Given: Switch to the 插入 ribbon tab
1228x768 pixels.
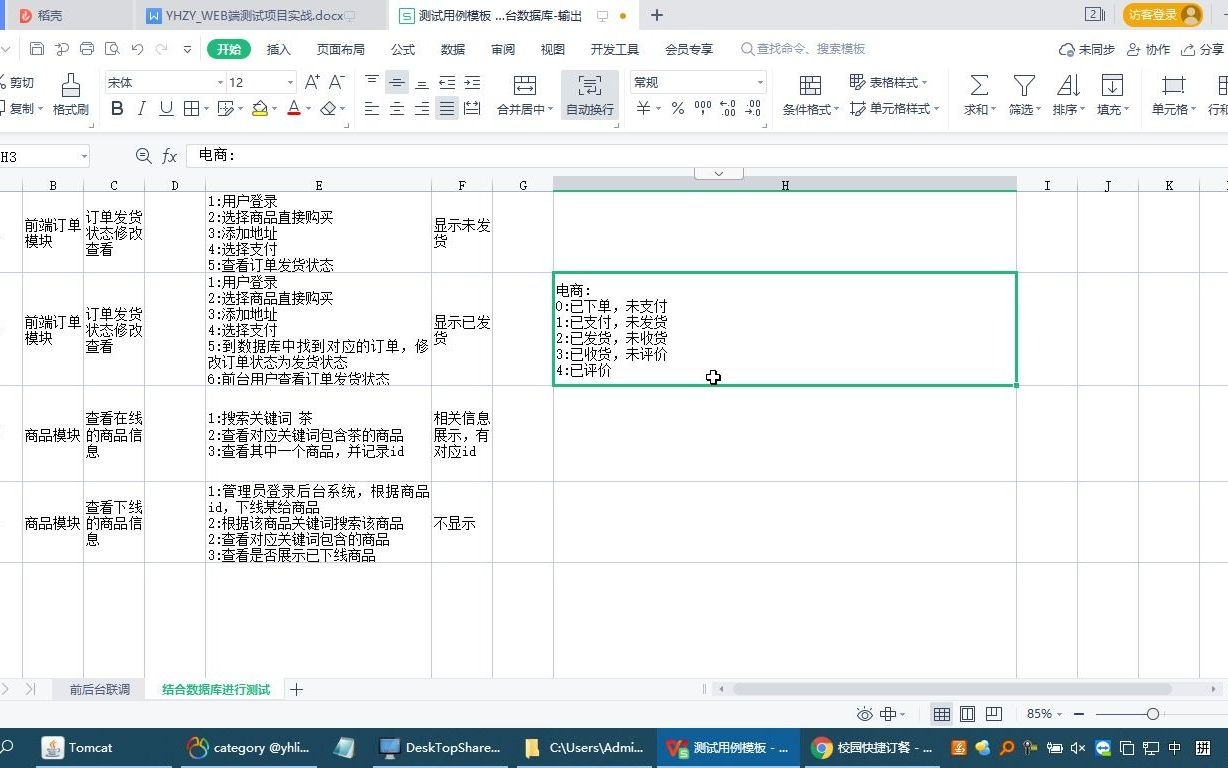Looking at the screenshot, I should (278, 48).
